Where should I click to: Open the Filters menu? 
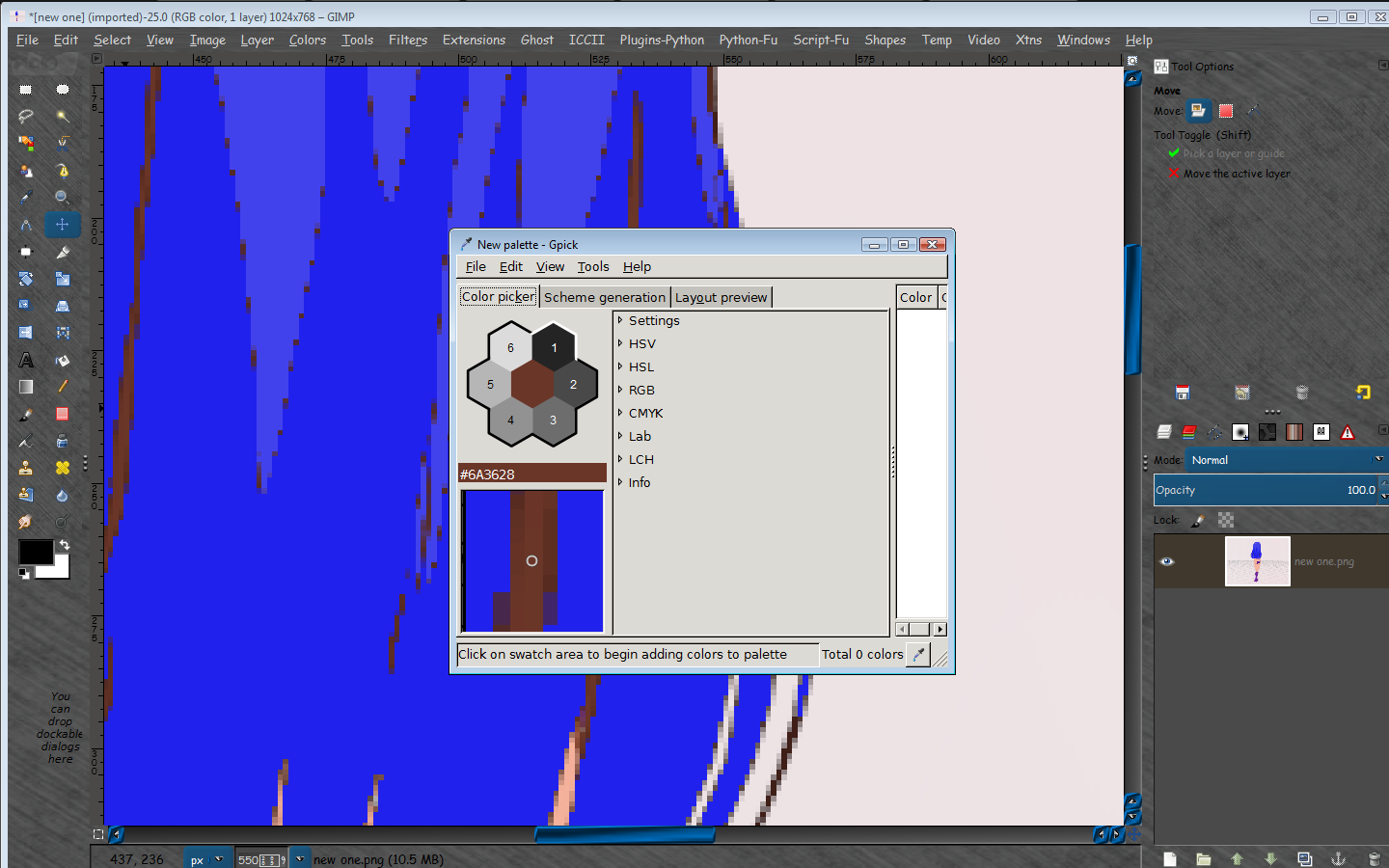(x=407, y=40)
